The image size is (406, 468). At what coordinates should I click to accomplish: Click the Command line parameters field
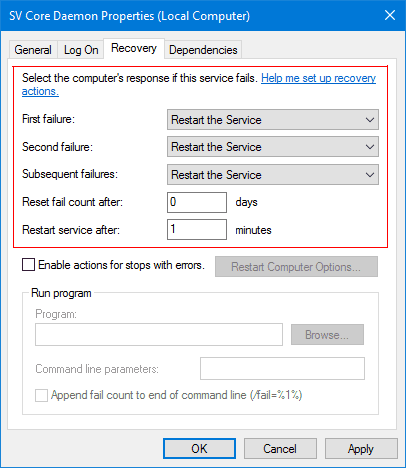click(282, 369)
